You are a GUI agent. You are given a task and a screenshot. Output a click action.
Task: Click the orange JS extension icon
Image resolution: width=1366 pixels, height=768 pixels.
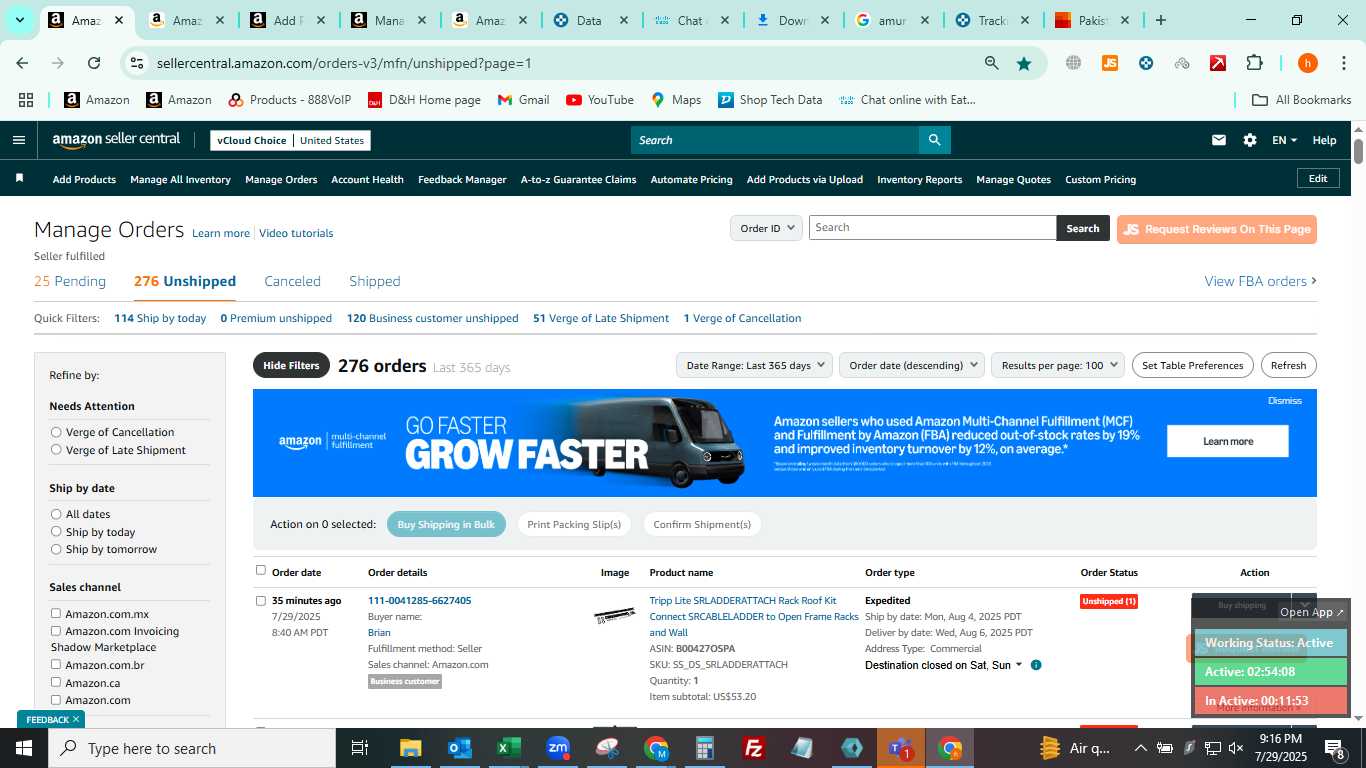click(x=1109, y=63)
